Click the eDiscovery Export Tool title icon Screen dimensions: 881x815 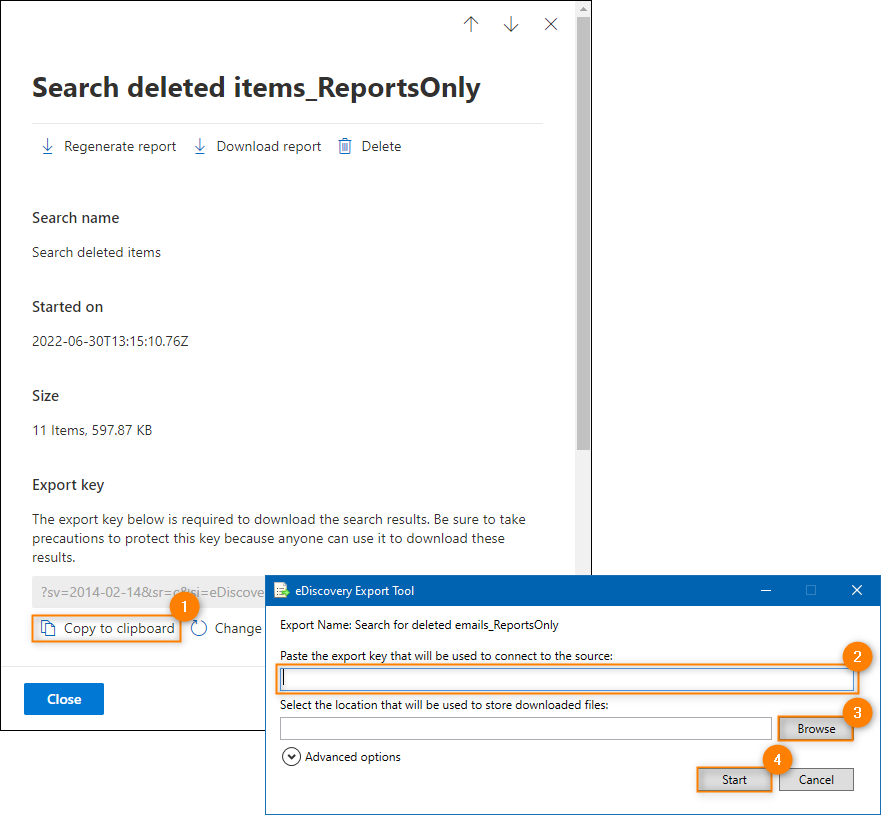281,590
